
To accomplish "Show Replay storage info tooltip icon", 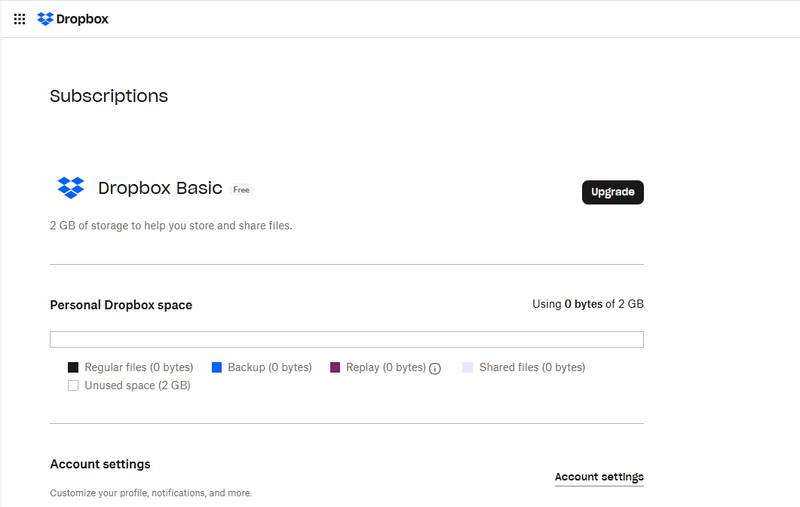I will [435, 368].
